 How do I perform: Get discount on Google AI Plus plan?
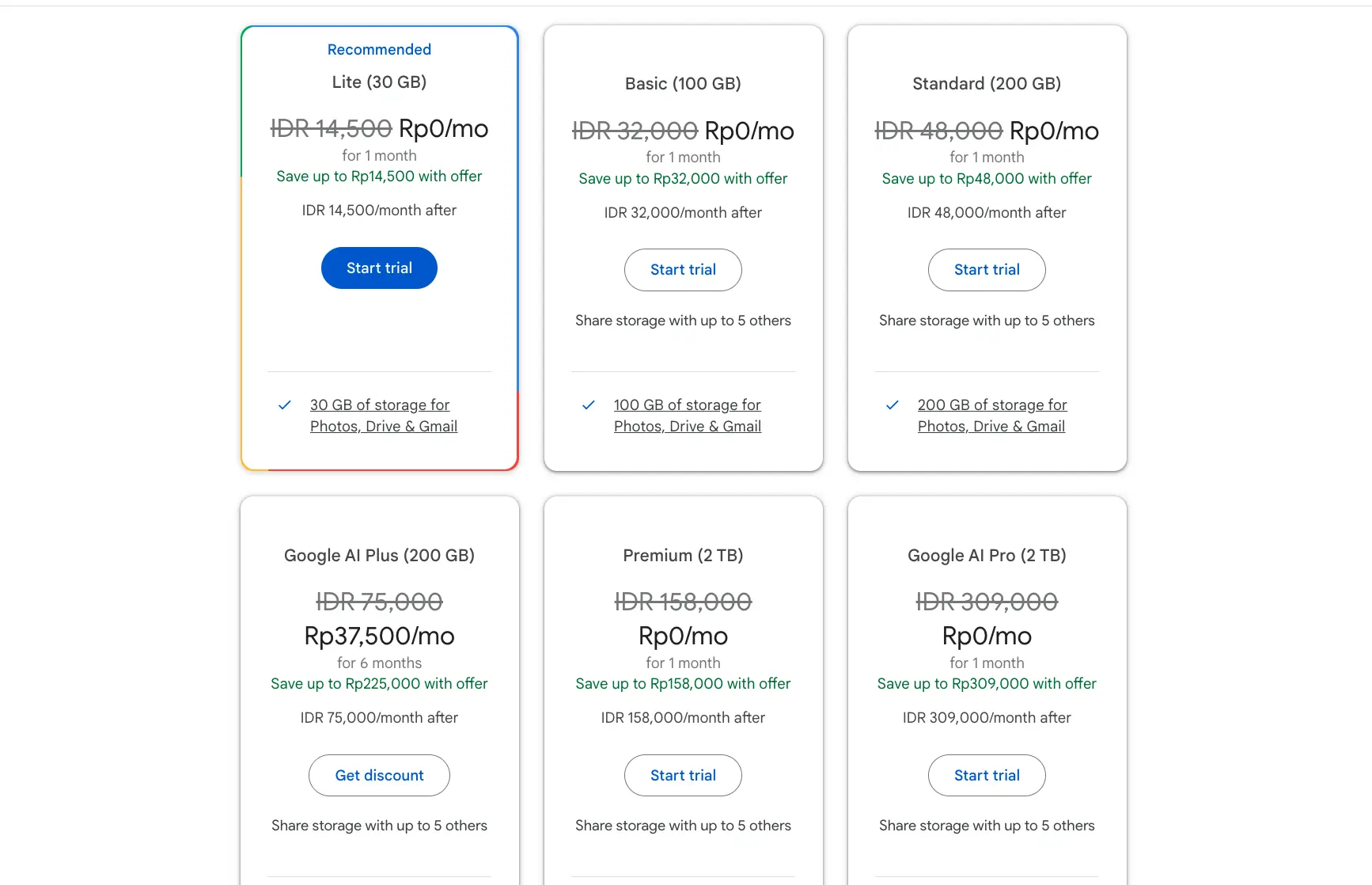379,775
